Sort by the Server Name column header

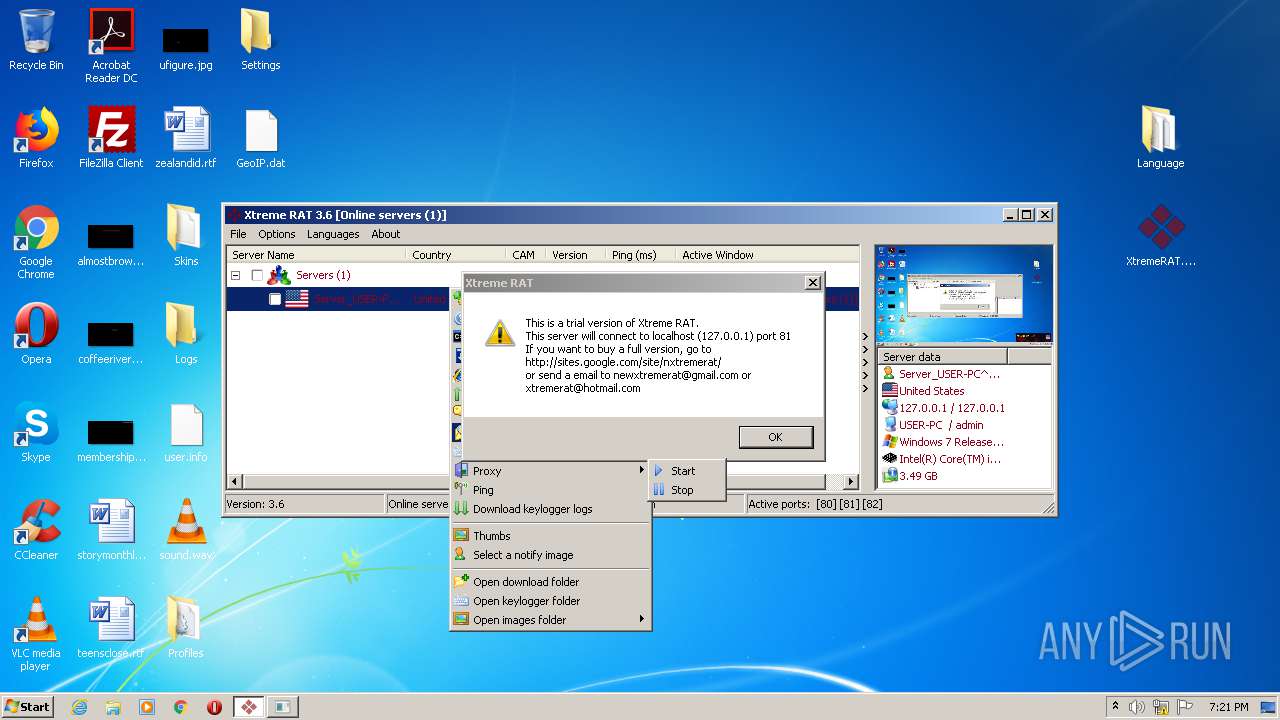coord(316,255)
